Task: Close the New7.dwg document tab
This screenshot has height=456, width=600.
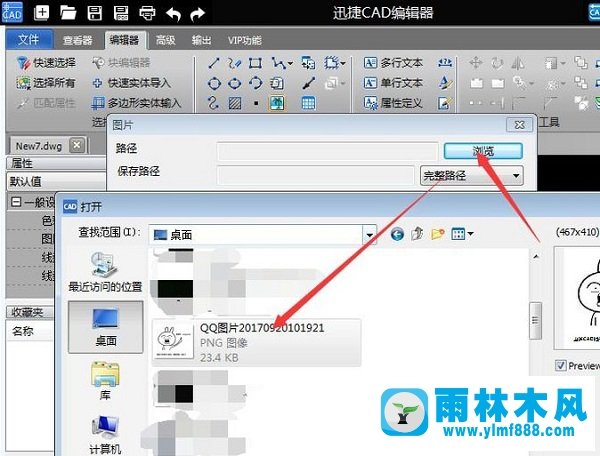Action: tap(77, 145)
